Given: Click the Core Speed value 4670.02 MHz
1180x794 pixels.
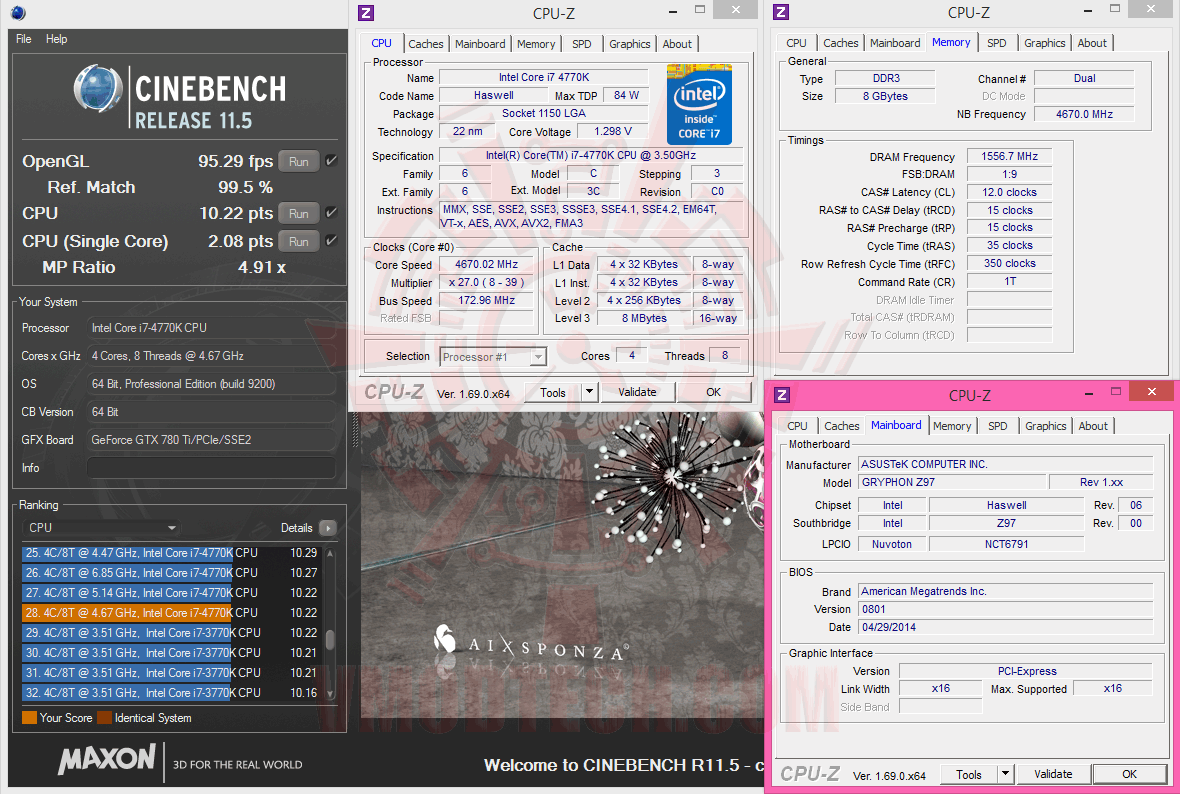Looking at the screenshot, I should 486,264.
